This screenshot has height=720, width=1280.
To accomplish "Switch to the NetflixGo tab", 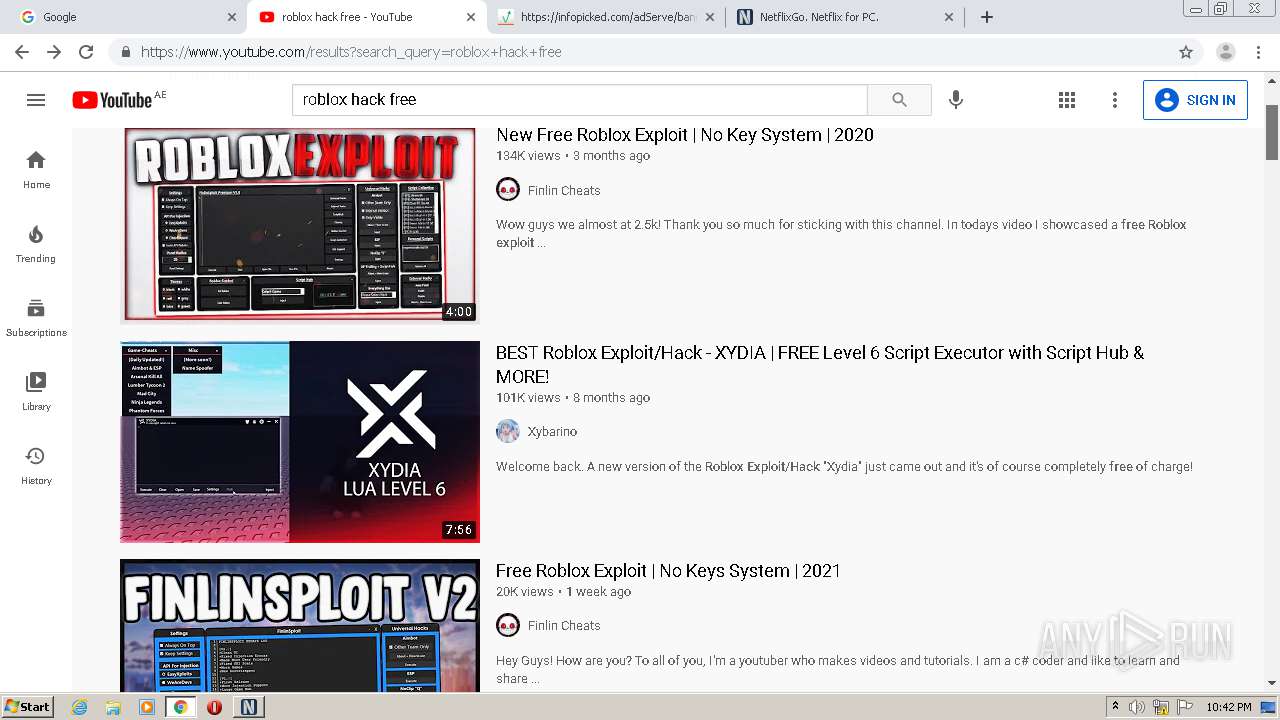I will pyautogui.click(x=845, y=17).
